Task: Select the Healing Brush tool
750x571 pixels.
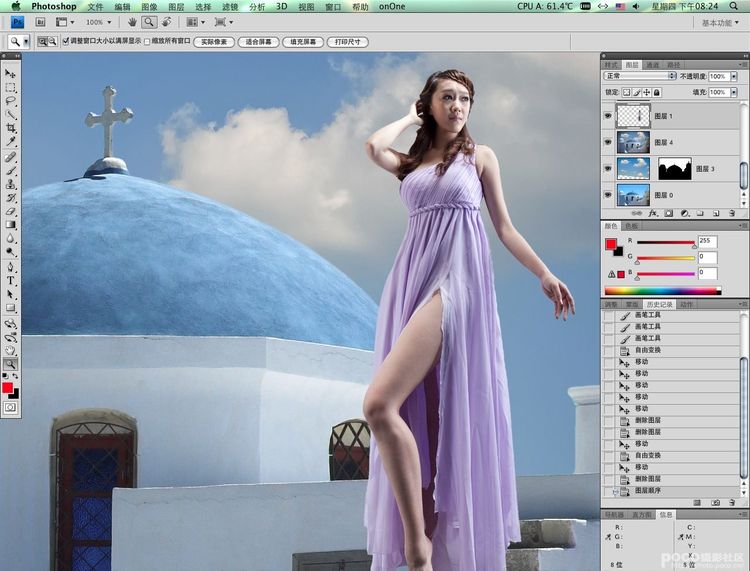Action: [x=10, y=157]
